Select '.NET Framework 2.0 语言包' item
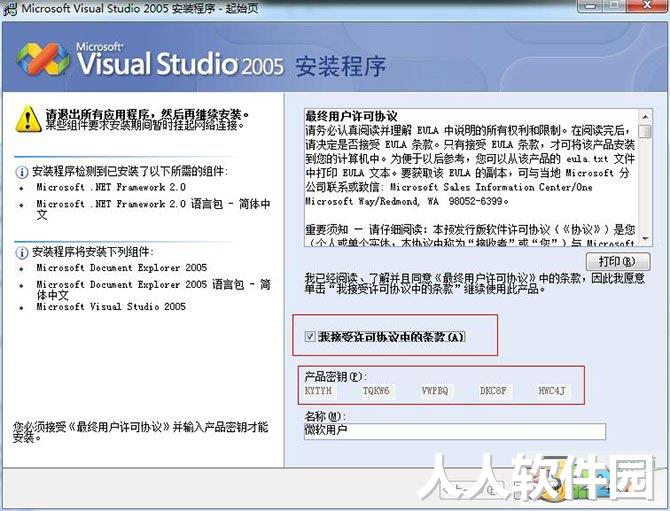Viewport: 670px width, 511px height. (x=153, y=209)
